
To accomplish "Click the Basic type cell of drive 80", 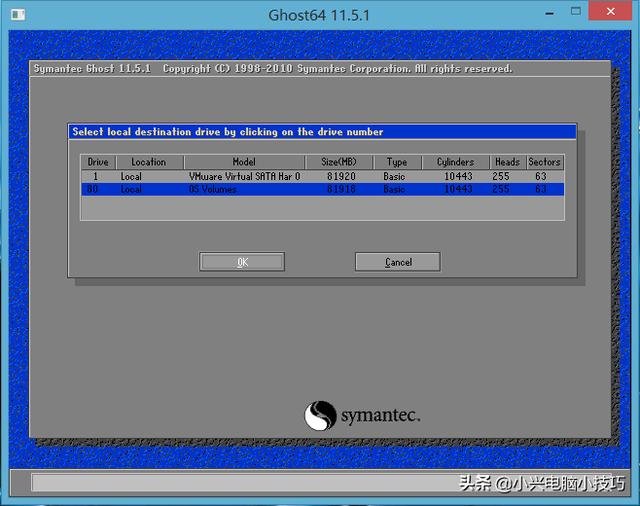I will coord(394,189).
